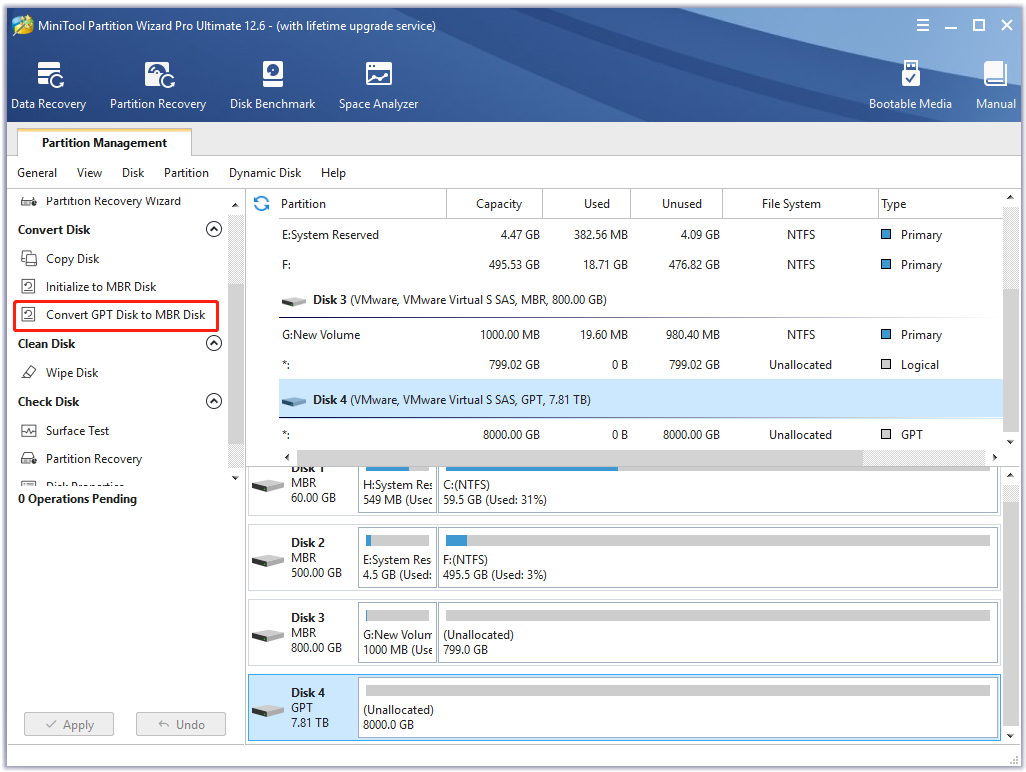
Task: Click Wipe Disk option
Action: [72, 372]
